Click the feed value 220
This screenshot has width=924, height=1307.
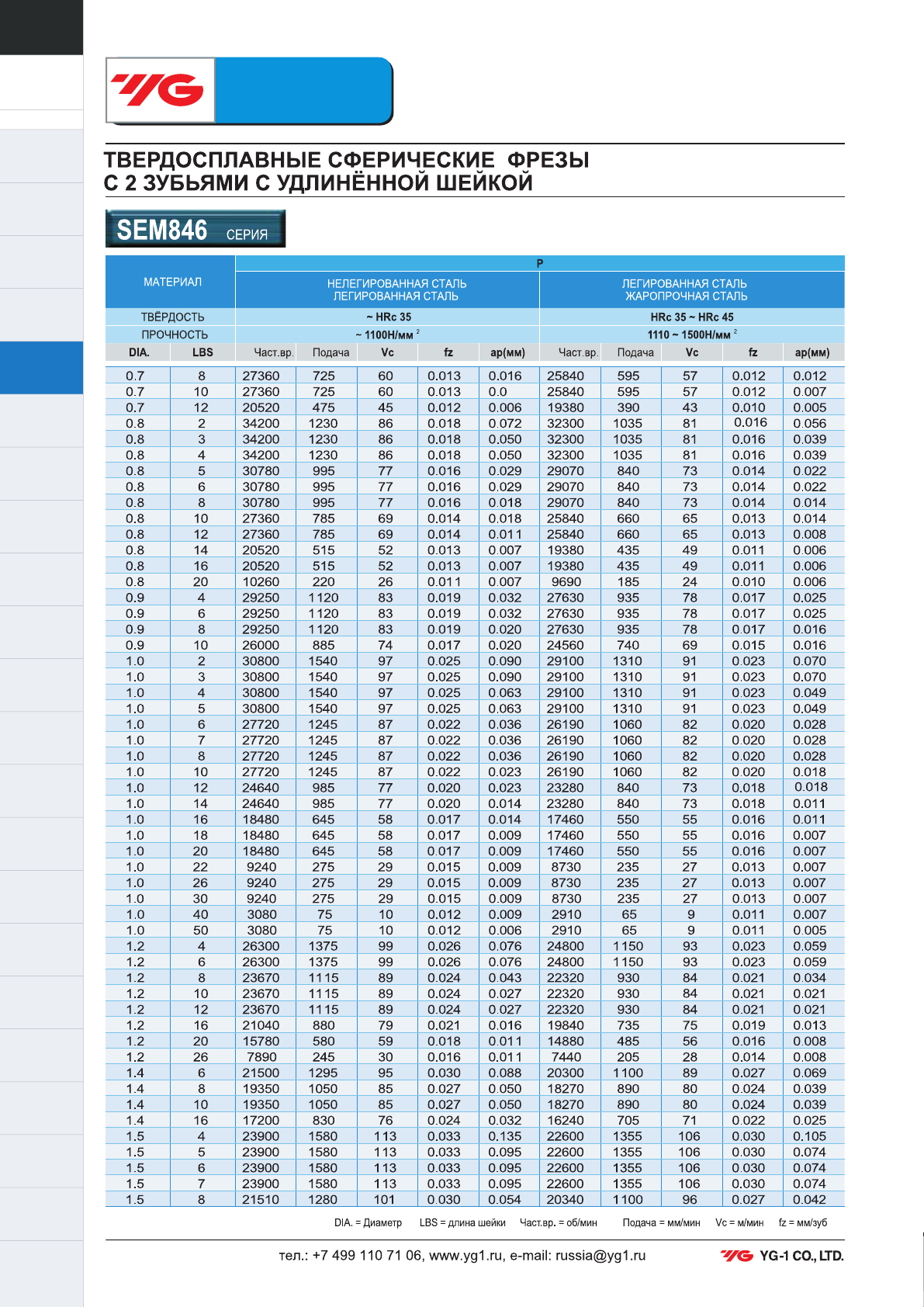click(x=324, y=582)
